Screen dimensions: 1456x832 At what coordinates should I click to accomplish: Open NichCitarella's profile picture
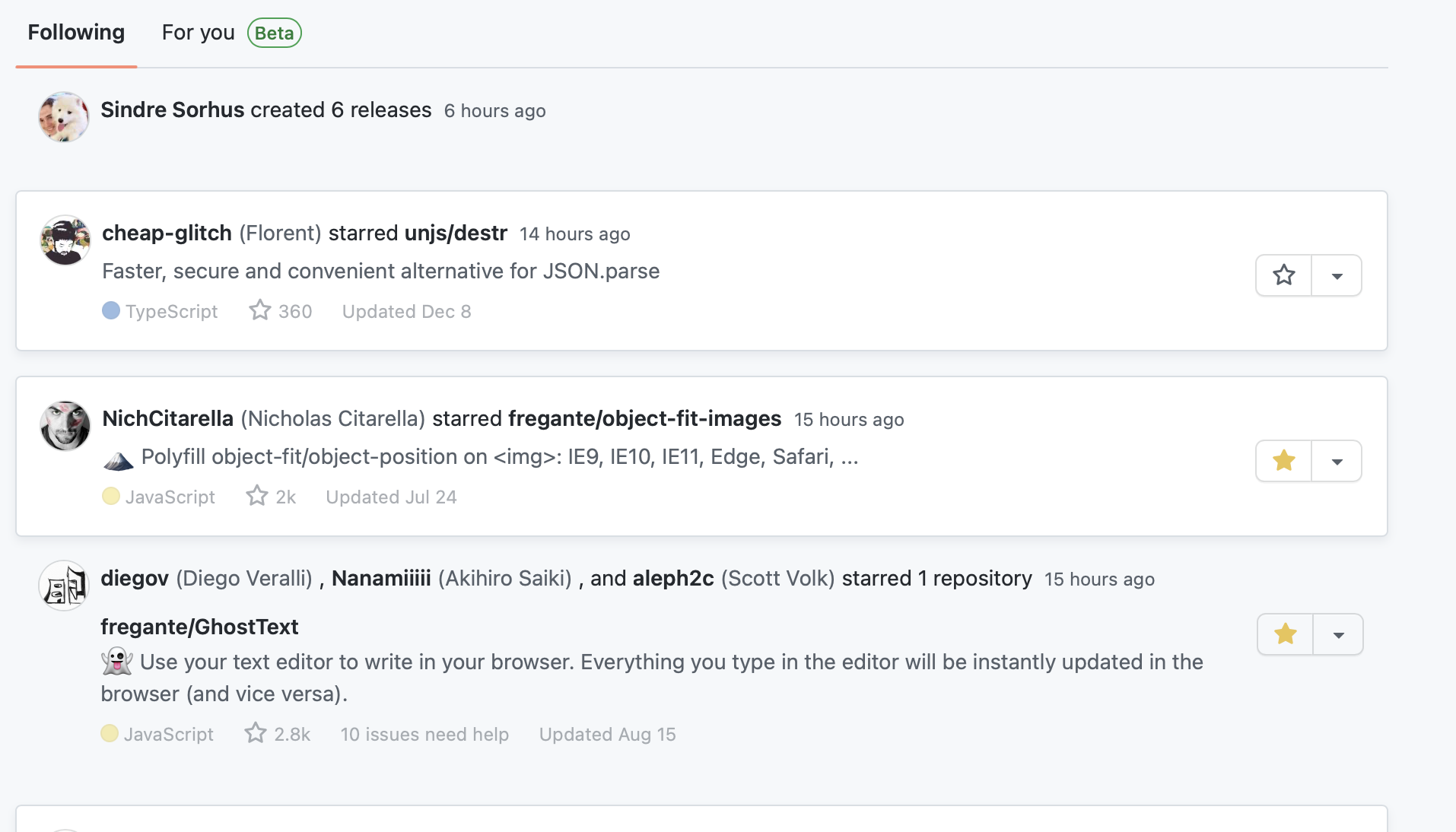(65, 426)
